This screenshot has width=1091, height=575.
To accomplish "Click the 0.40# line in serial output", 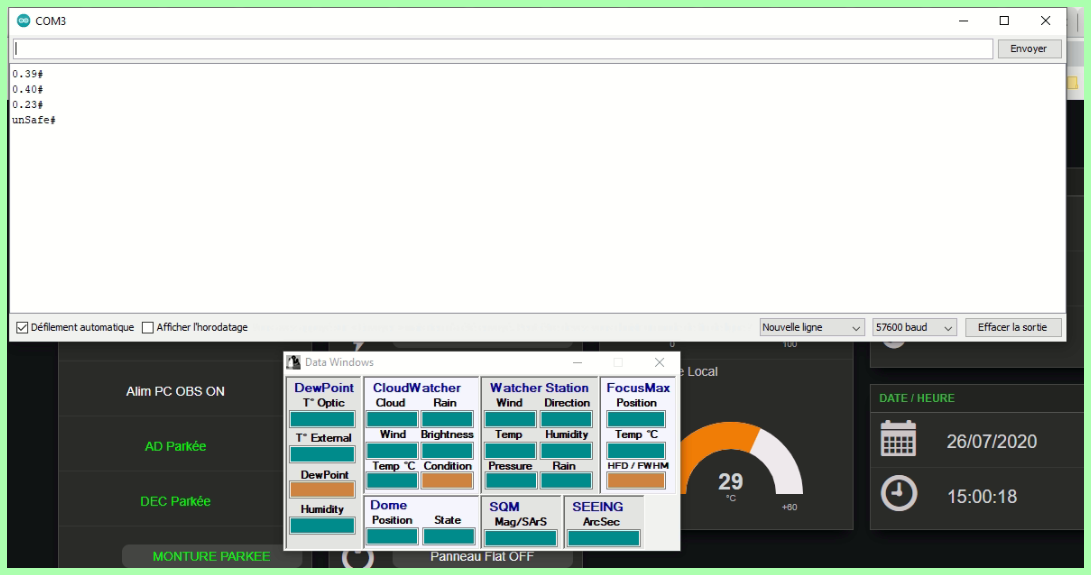I will pos(27,90).
